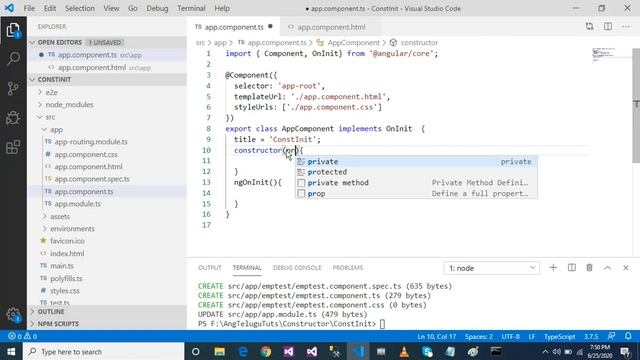Image resolution: width=640 pixels, height=360 pixels.
Task: Open the editor More Actions menu
Action: (626, 27)
